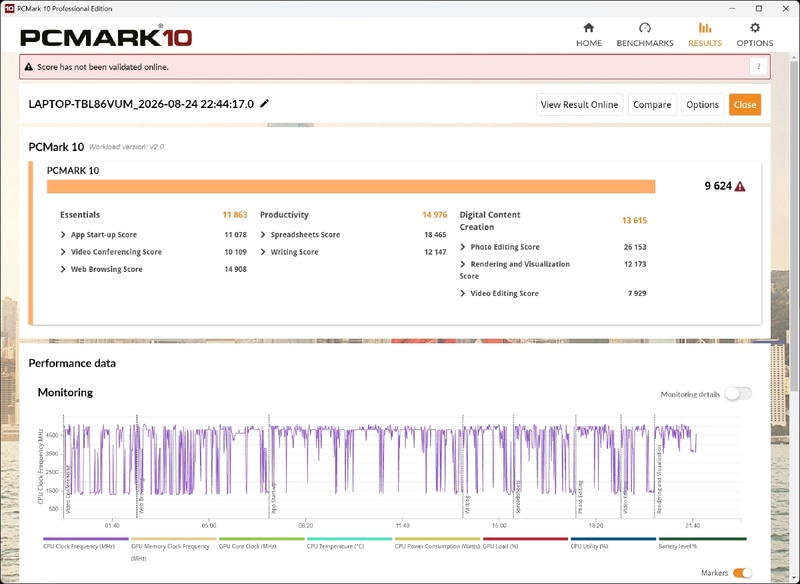Expand Writing Score details
800x584 pixels.
pyautogui.click(x=263, y=252)
